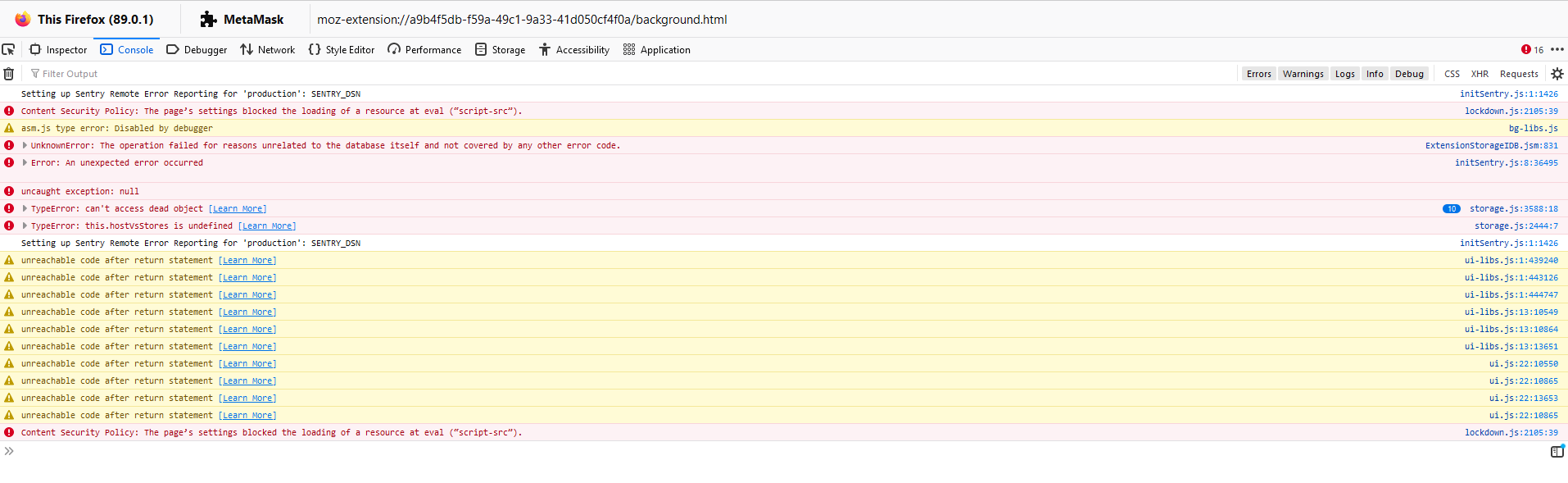Screen dimensions: 1568x483
Task: Select the 'asm.js type error' warning text
Action: click(x=116, y=128)
